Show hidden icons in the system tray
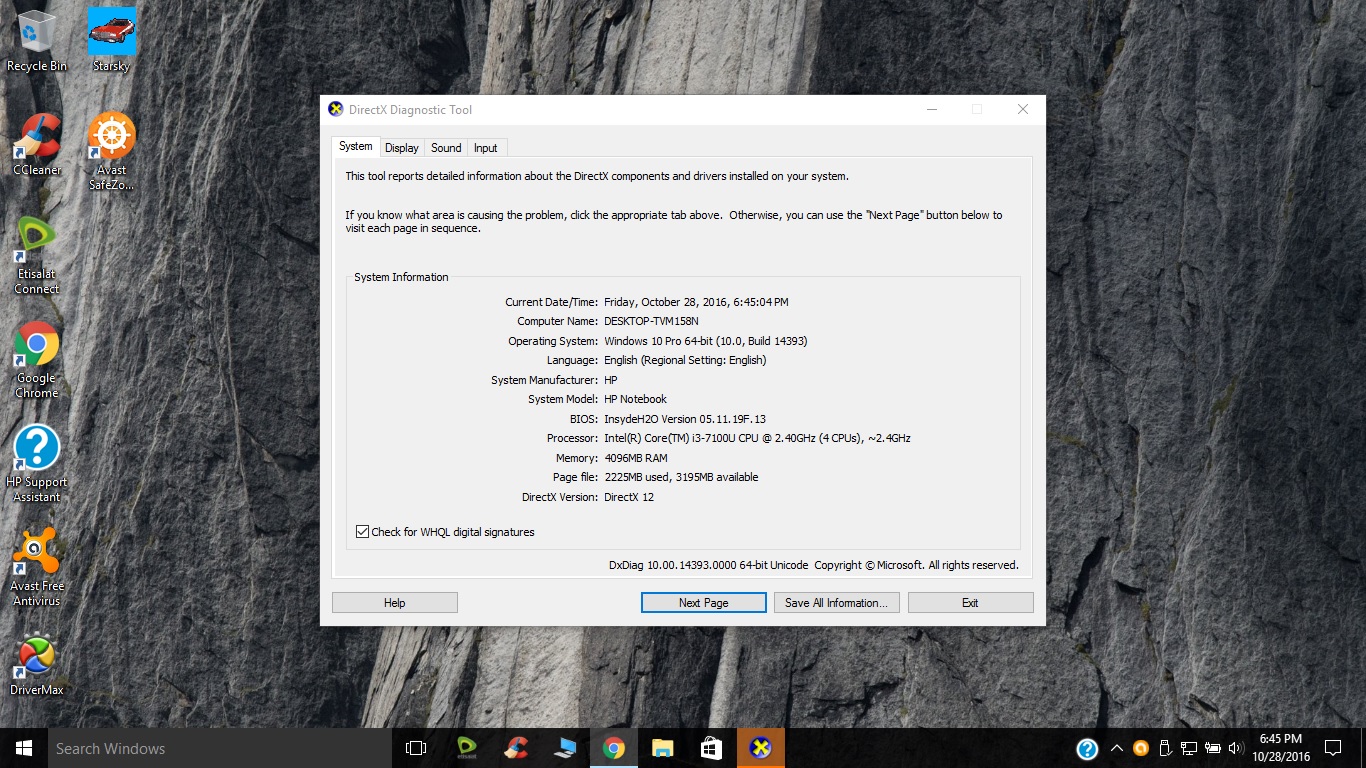Viewport: 1366px width, 768px height. point(1117,748)
